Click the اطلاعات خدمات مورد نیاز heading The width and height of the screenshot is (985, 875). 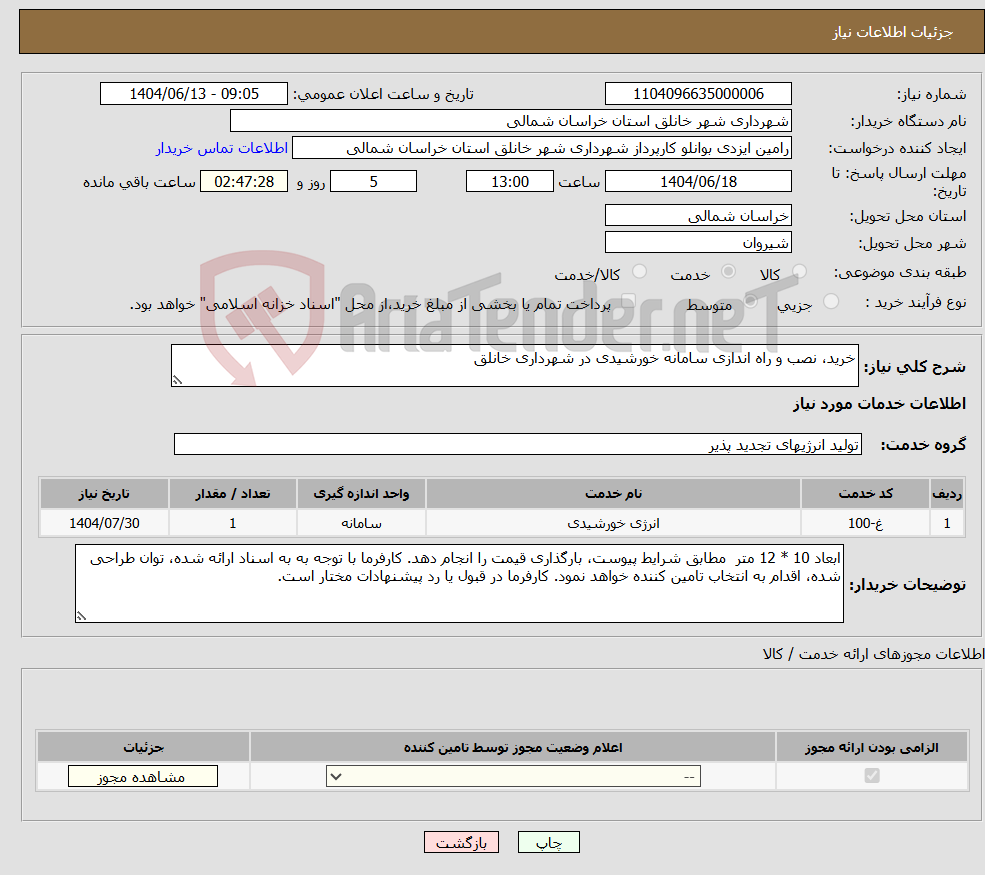point(879,403)
